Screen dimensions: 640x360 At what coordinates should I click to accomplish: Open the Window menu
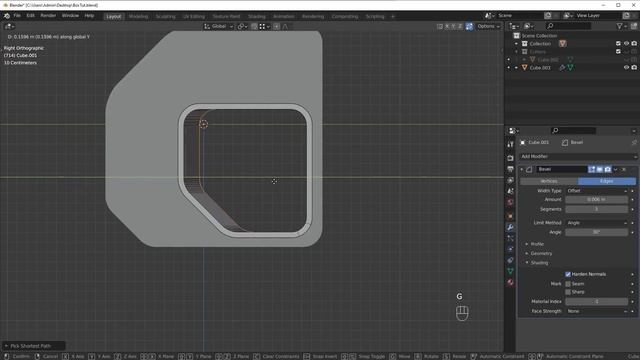pyautogui.click(x=70, y=16)
